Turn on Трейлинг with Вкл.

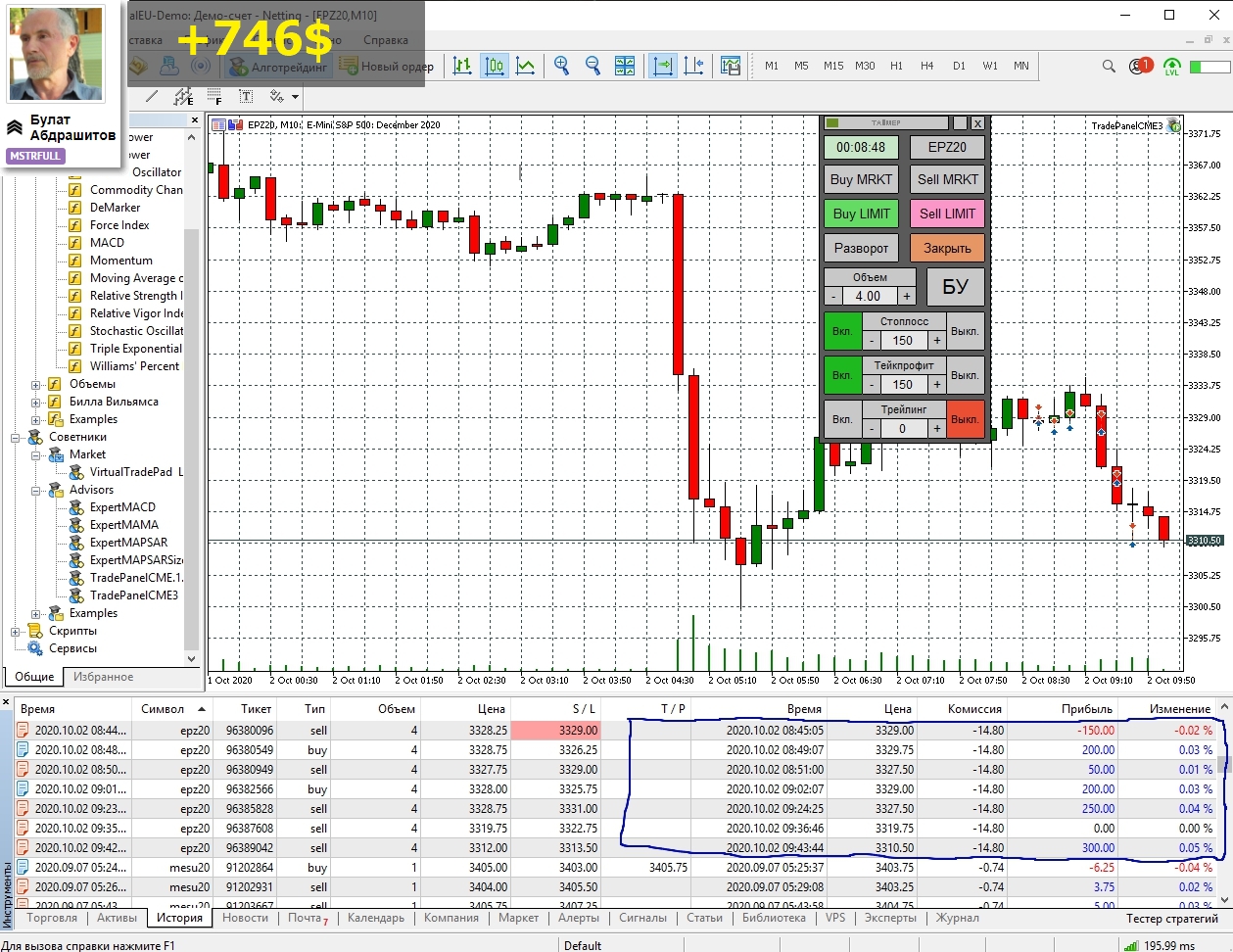point(842,419)
